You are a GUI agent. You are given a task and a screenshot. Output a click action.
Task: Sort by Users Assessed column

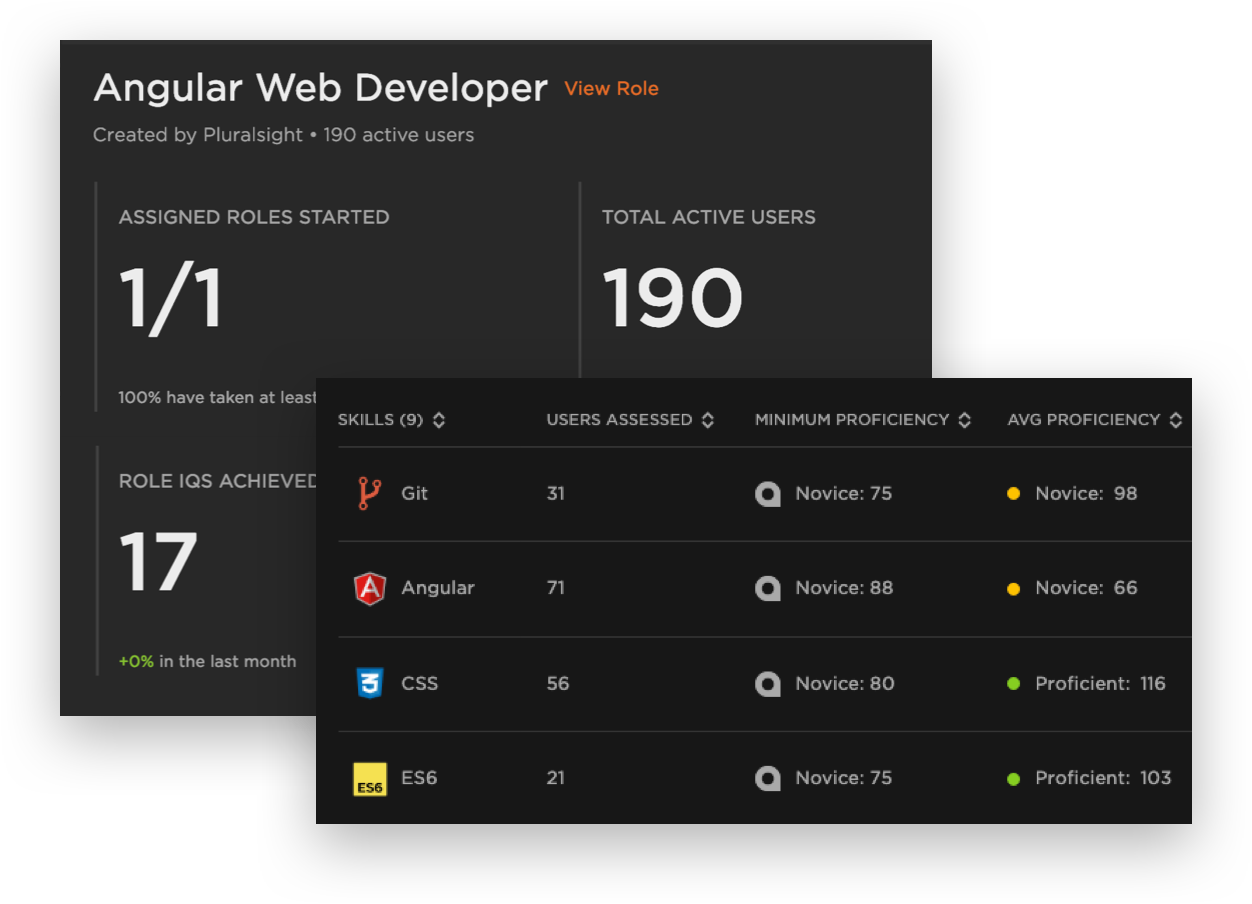tap(630, 420)
